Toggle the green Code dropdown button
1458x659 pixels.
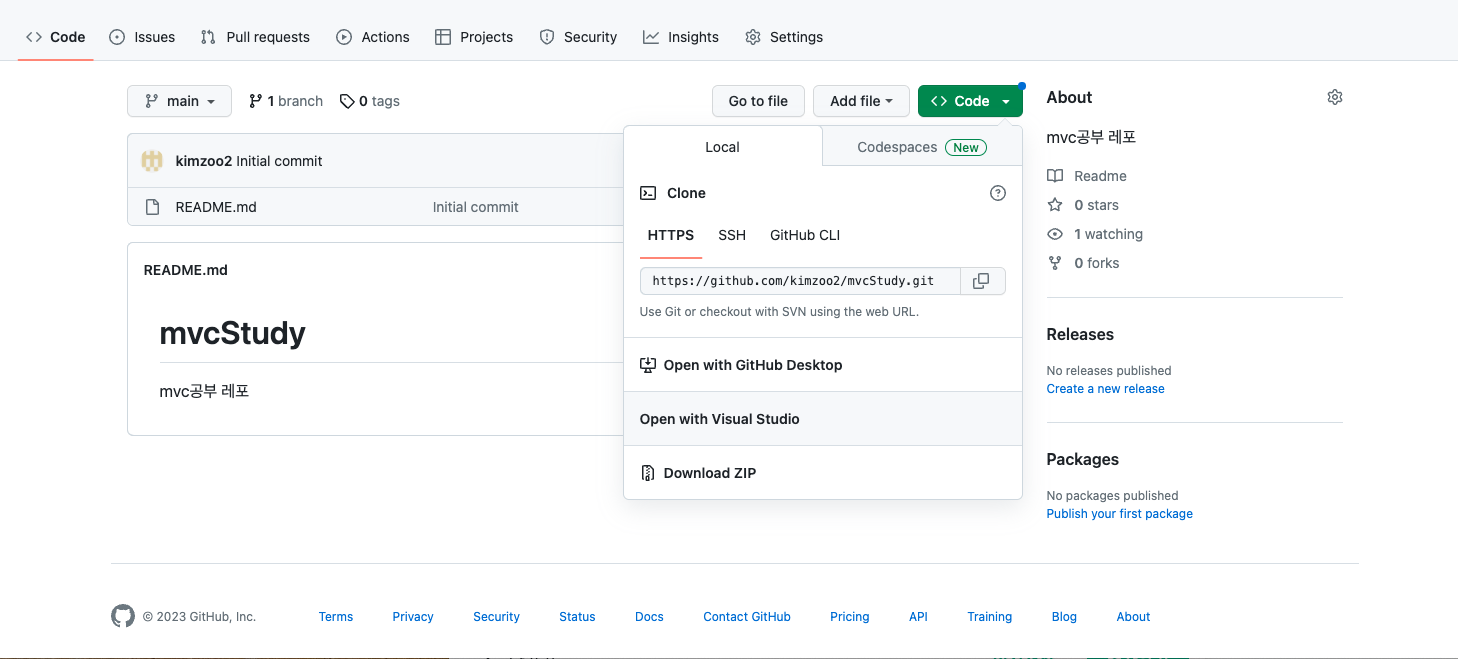970,101
